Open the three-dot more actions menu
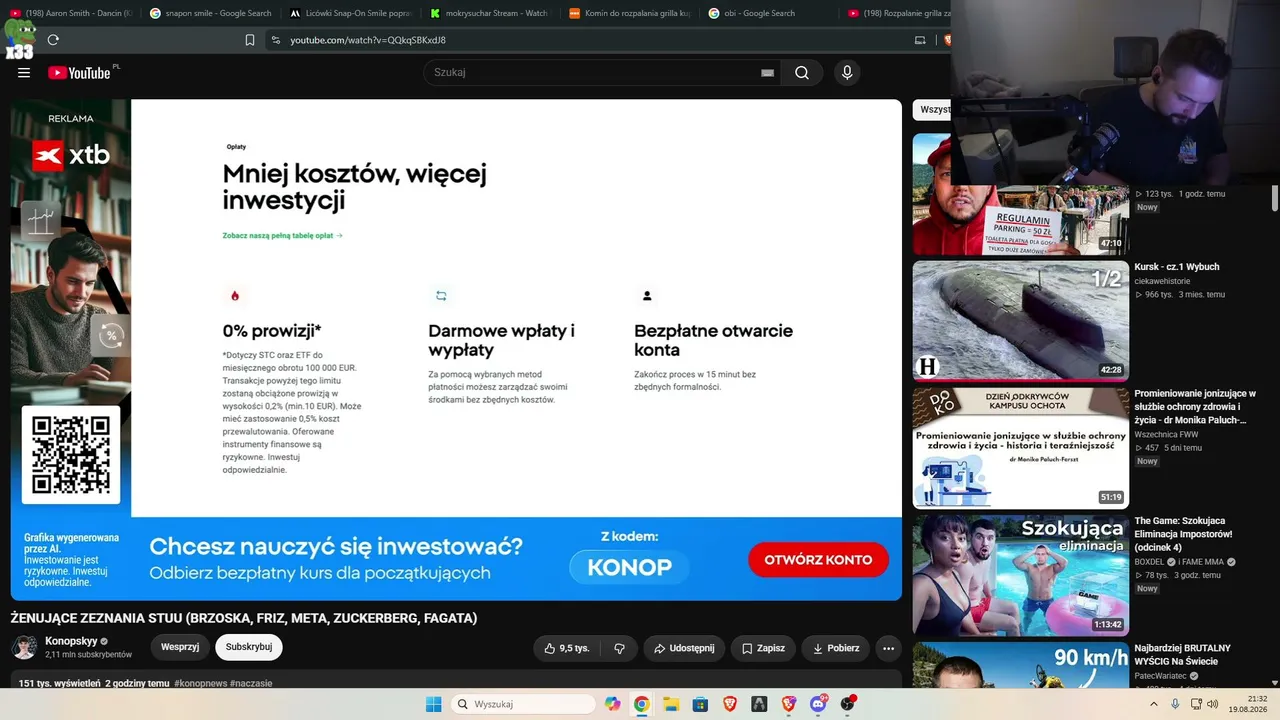 (x=888, y=648)
